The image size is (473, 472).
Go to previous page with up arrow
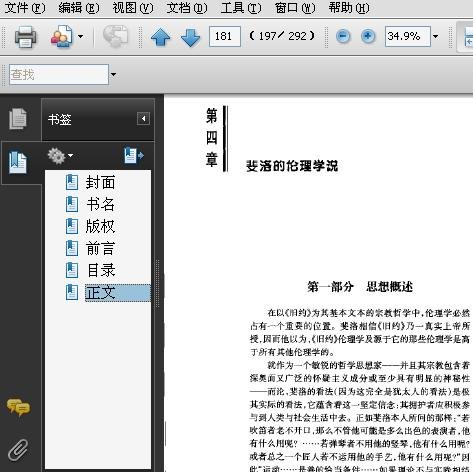tap(160, 37)
